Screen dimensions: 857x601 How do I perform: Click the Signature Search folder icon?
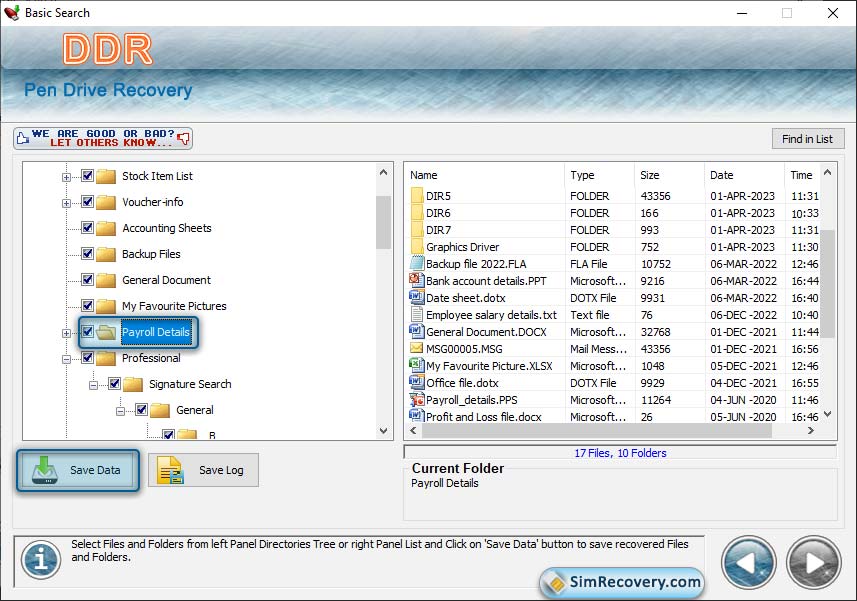(x=133, y=384)
